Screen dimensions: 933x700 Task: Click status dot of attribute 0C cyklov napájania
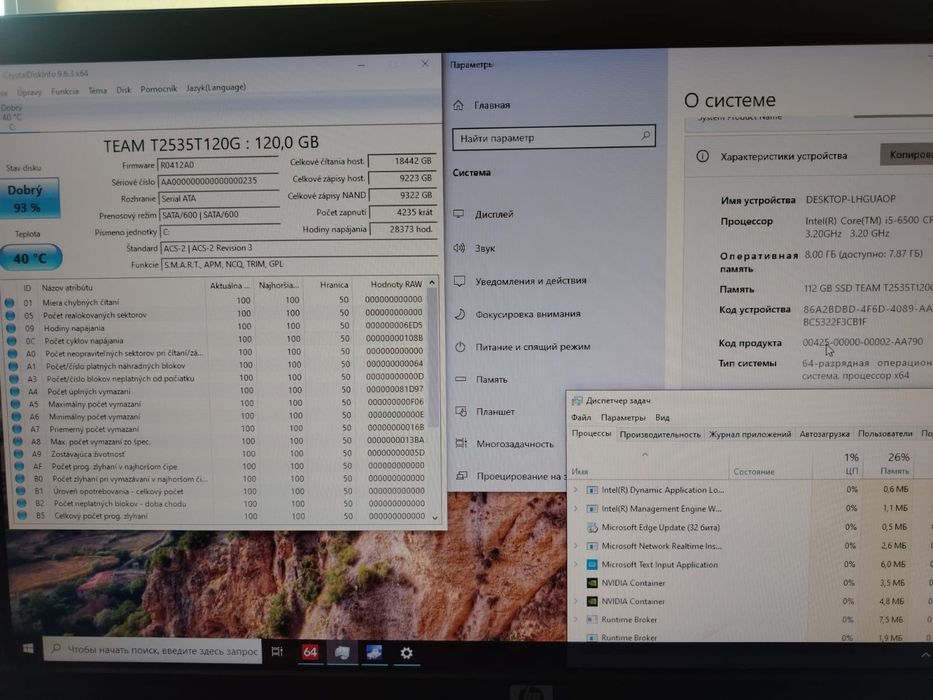point(11,340)
